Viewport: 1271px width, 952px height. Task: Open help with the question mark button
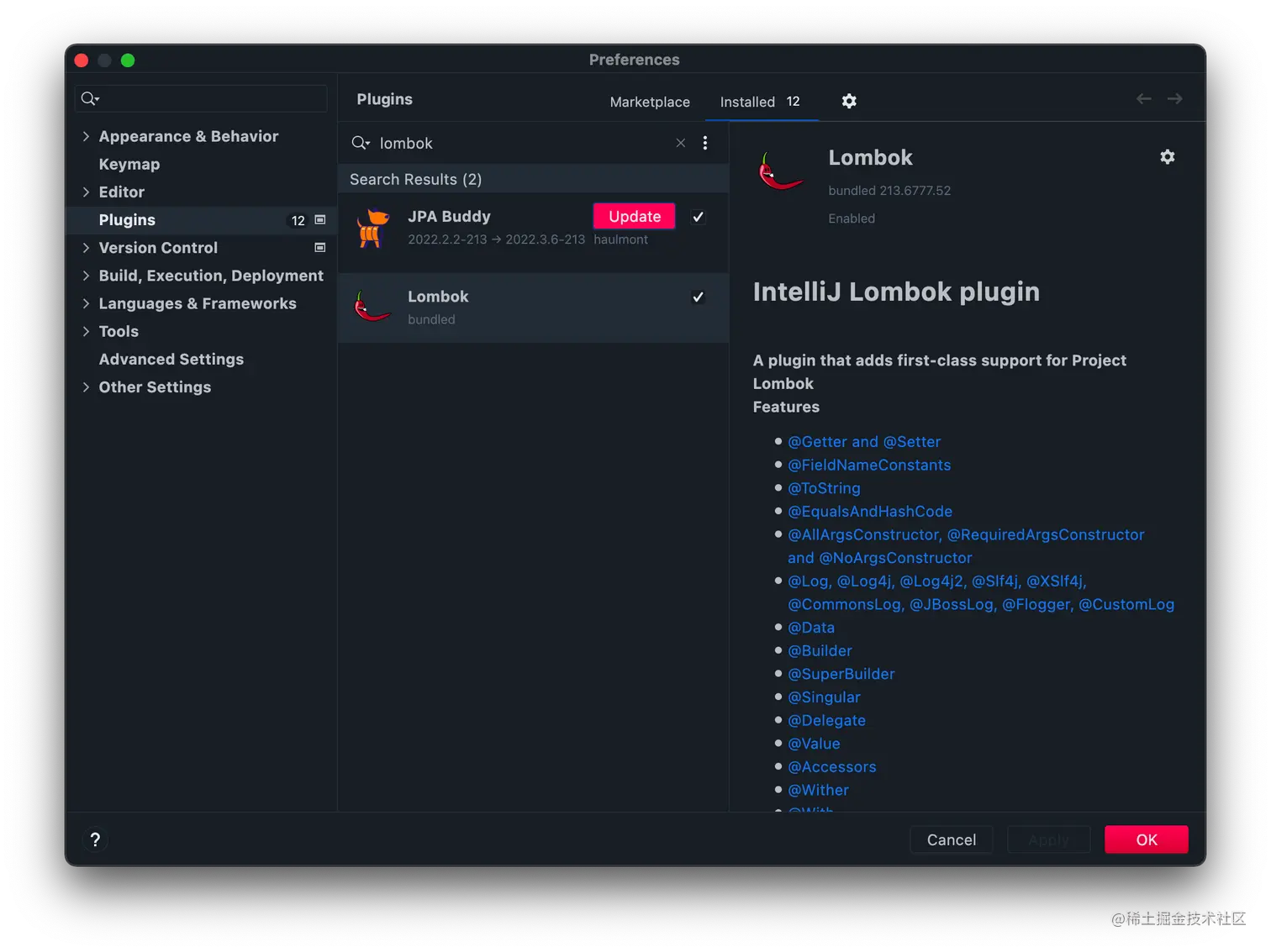(95, 839)
